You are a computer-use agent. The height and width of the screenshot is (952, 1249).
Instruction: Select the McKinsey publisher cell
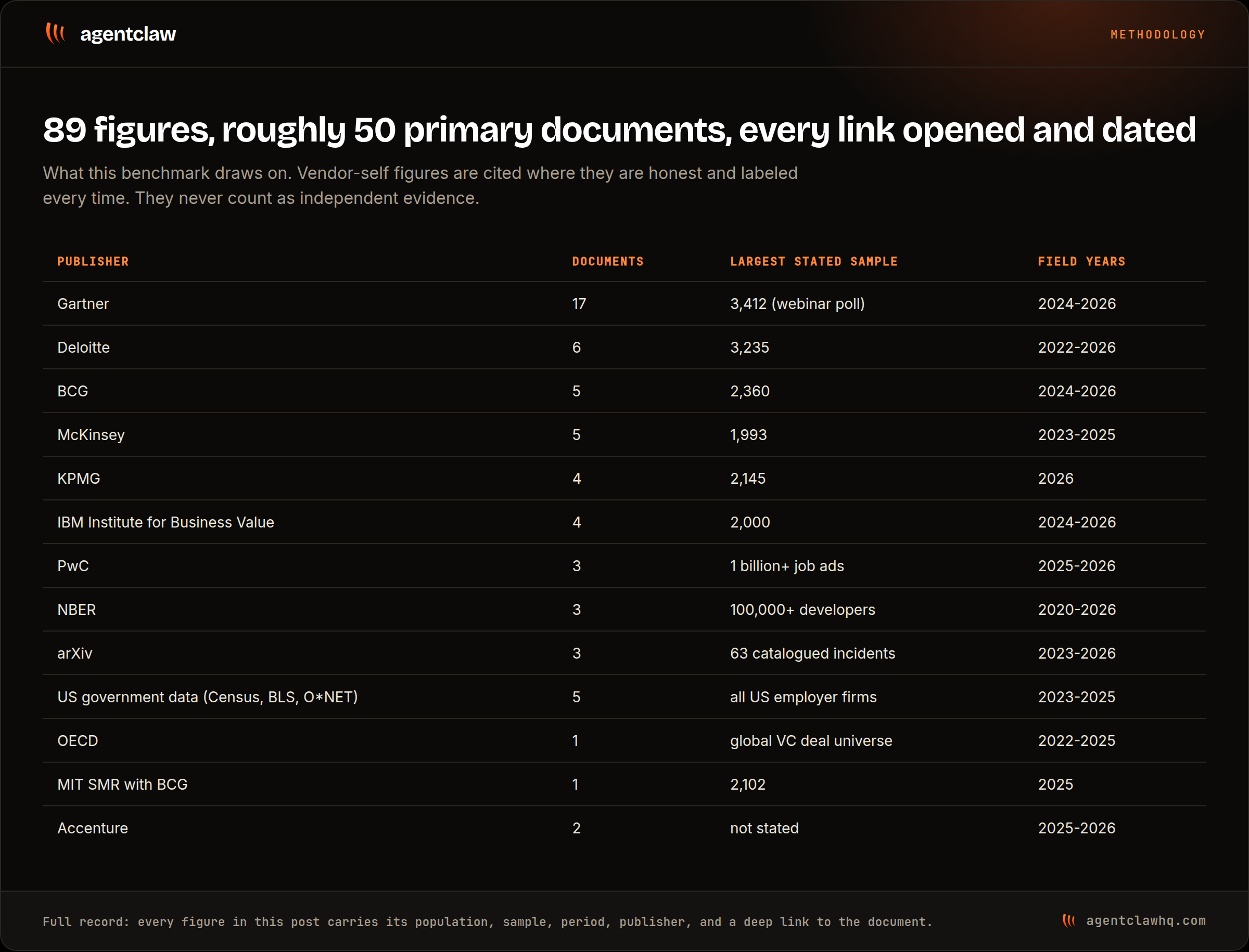(91, 434)
